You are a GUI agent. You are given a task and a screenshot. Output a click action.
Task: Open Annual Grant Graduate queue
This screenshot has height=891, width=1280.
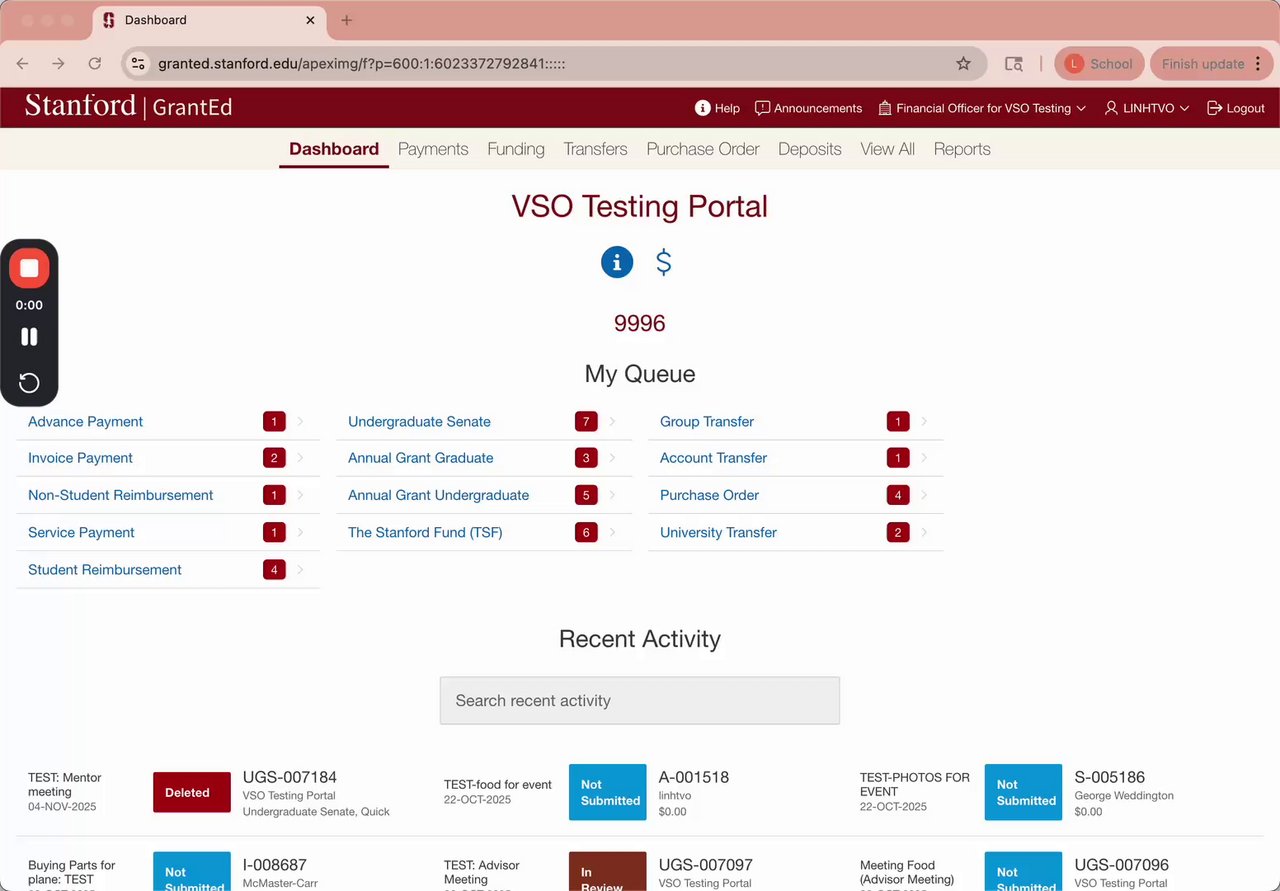pos(420,458)
